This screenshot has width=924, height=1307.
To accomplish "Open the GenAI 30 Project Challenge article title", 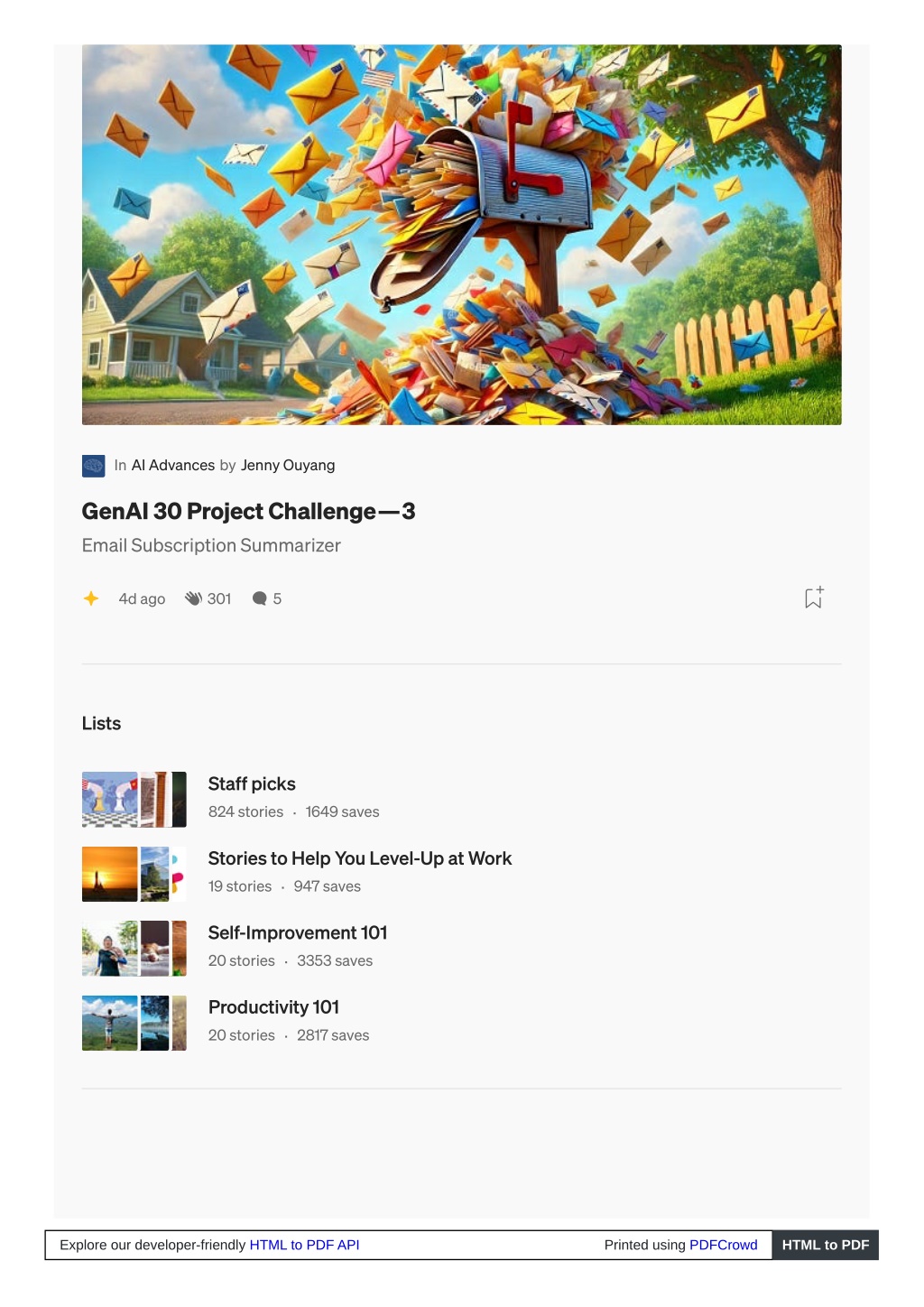I will coord(248,512).
